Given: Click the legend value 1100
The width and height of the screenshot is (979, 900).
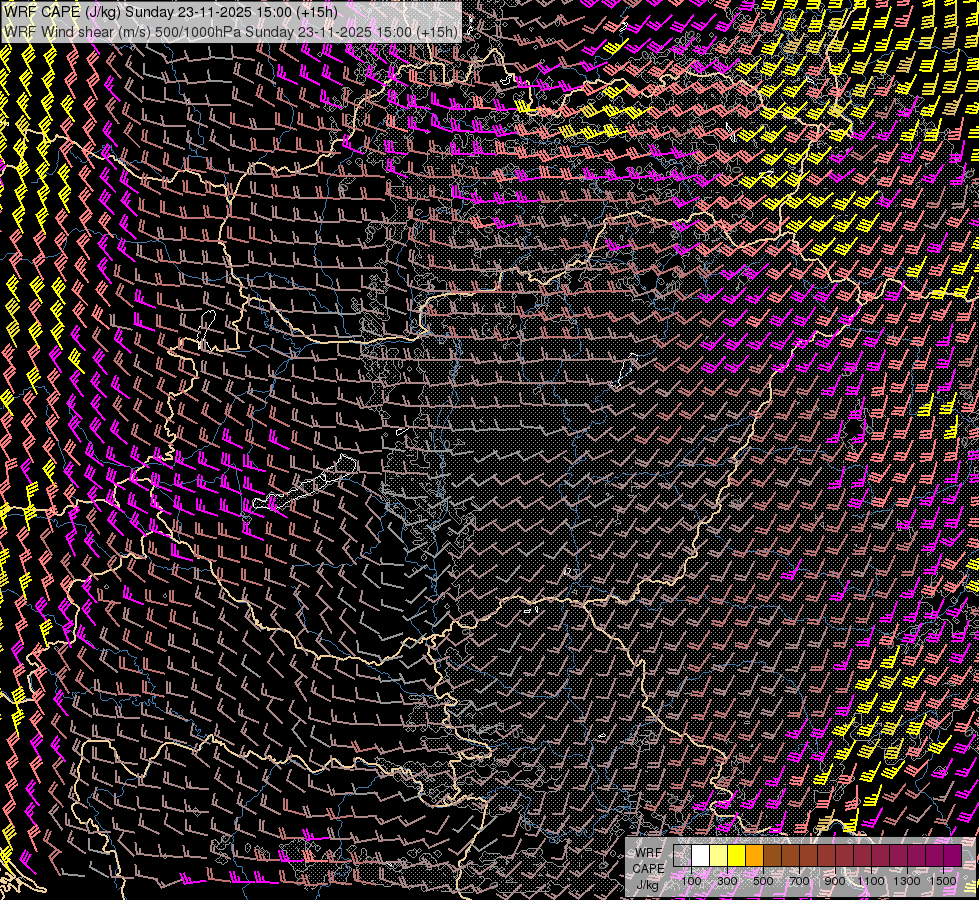Looking at the screenshot, I should (x=871, y=881).
